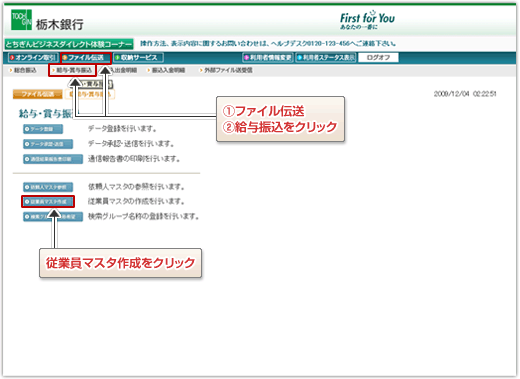The width and height of the screenshot is (520, 379).
Task: Click the text データ承認・送信を行います。
Action: [131, 144]
